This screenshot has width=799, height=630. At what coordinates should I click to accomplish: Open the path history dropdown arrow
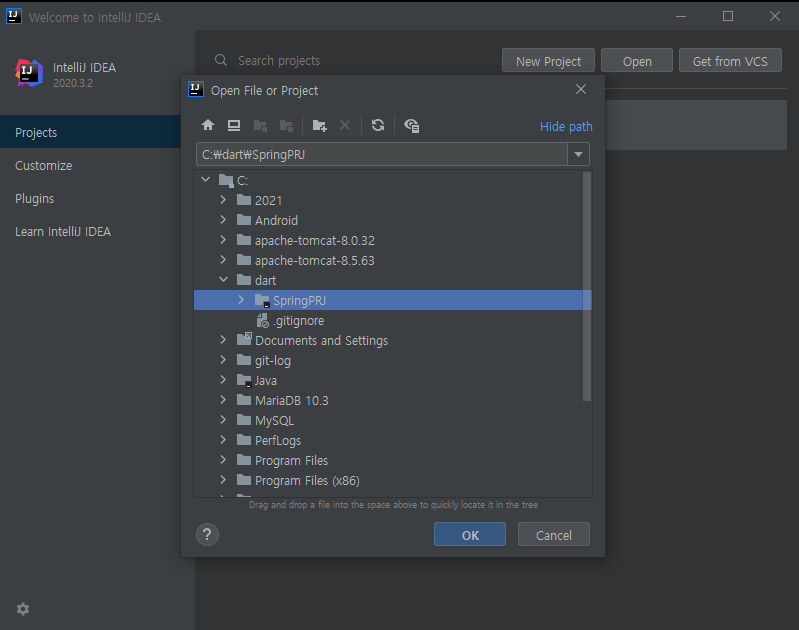coord(578,154)
